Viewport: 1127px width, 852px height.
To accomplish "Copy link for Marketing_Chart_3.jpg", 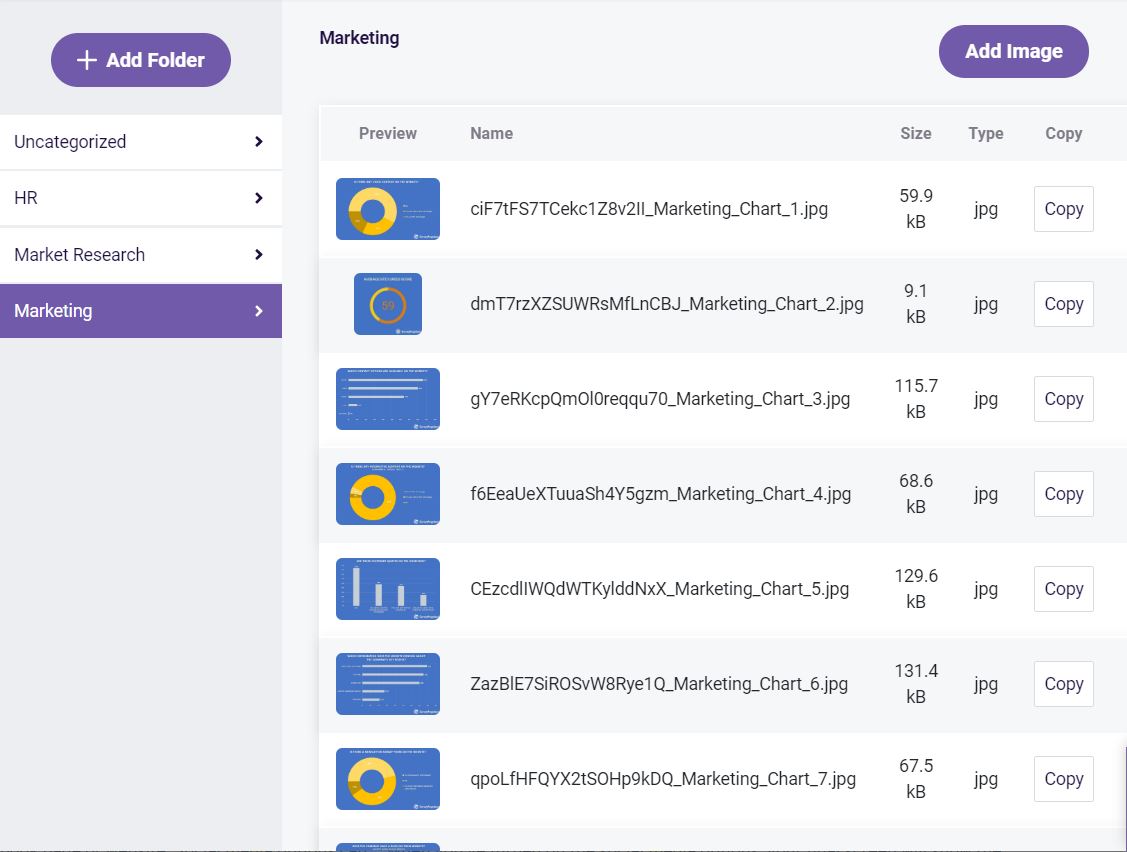I will coord(1064,399).
